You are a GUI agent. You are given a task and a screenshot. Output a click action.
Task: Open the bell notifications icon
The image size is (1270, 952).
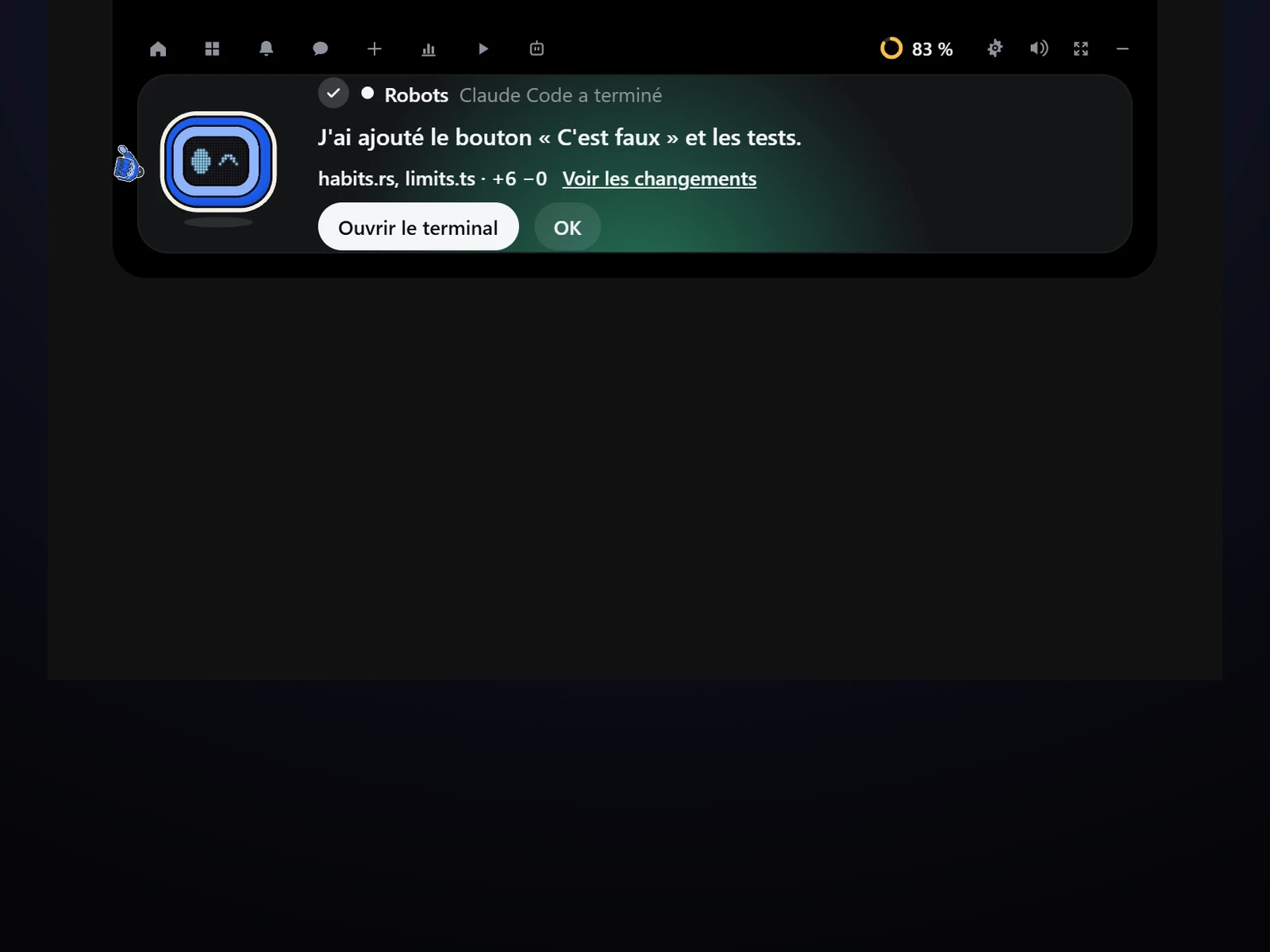pos(266,49)
